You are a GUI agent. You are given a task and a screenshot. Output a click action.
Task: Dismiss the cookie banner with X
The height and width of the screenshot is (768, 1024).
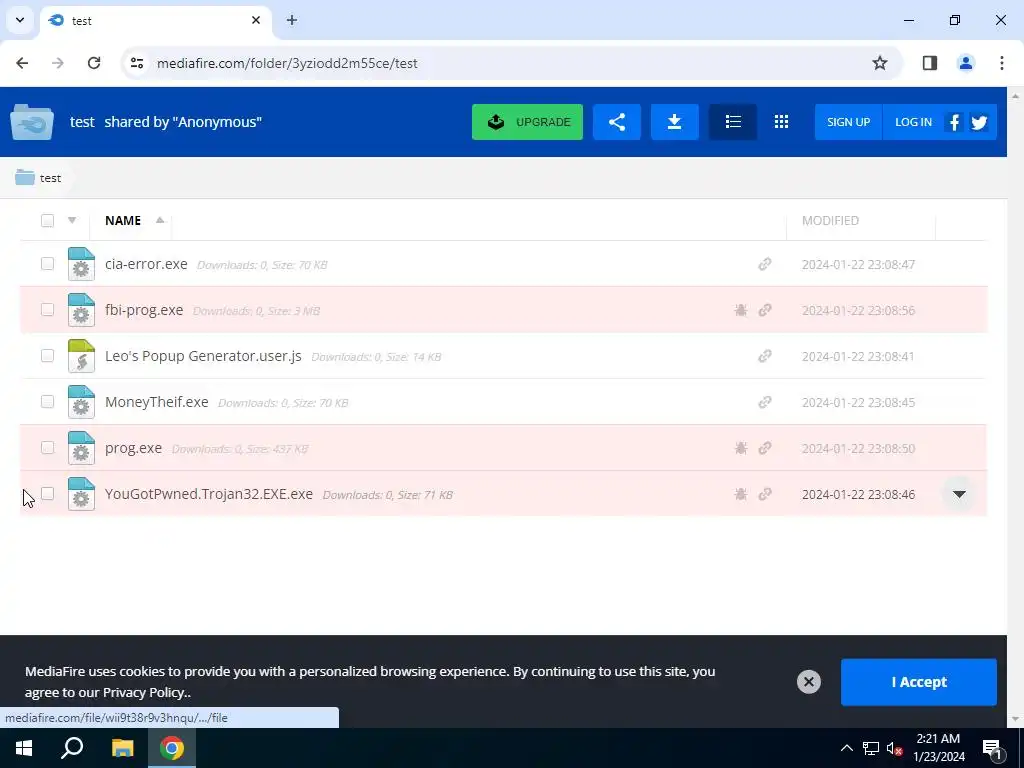click(x=808, y=682)
